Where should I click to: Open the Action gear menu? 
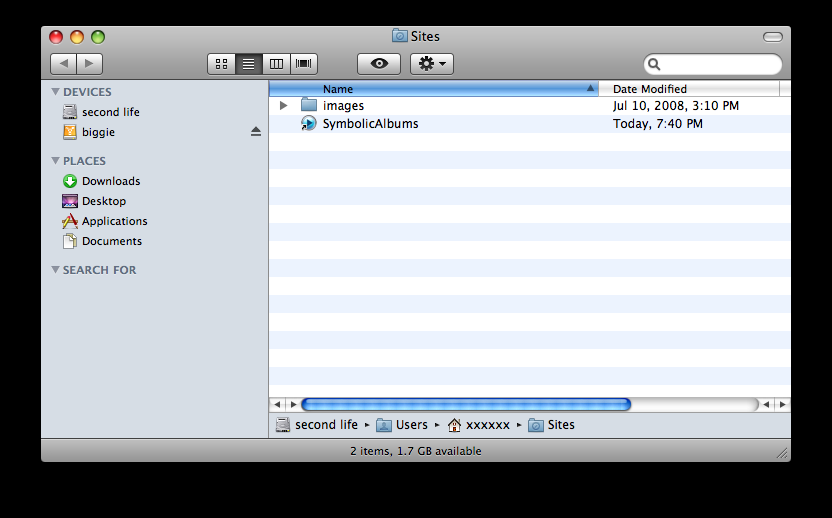click(x=432, y=64)
